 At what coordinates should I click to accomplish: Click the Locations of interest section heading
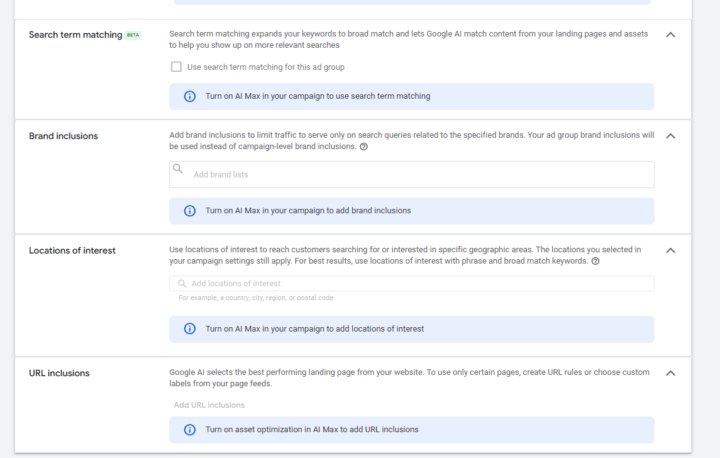tap(72, 250)
